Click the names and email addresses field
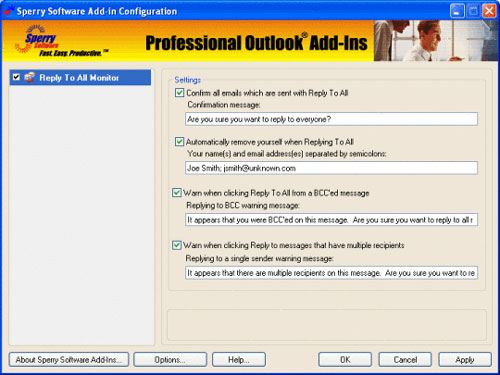Viewport: 500px width, 375px height. 331,168
